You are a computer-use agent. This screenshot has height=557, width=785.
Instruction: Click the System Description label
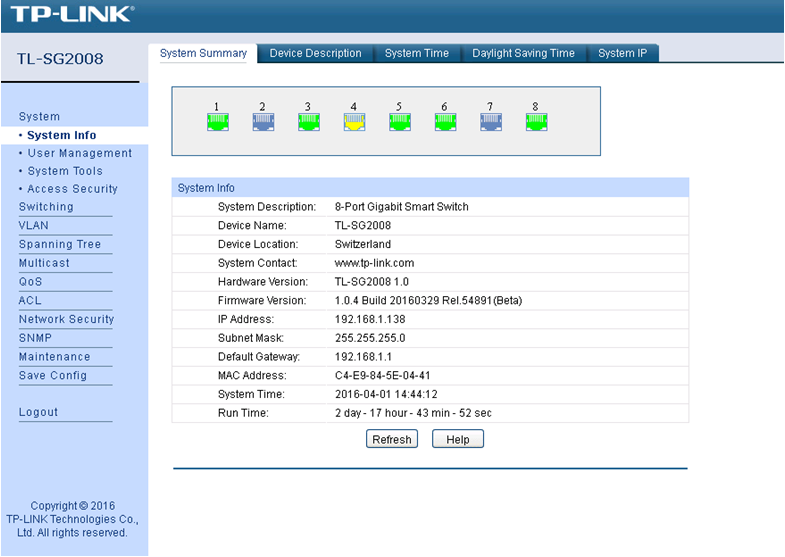267,207
